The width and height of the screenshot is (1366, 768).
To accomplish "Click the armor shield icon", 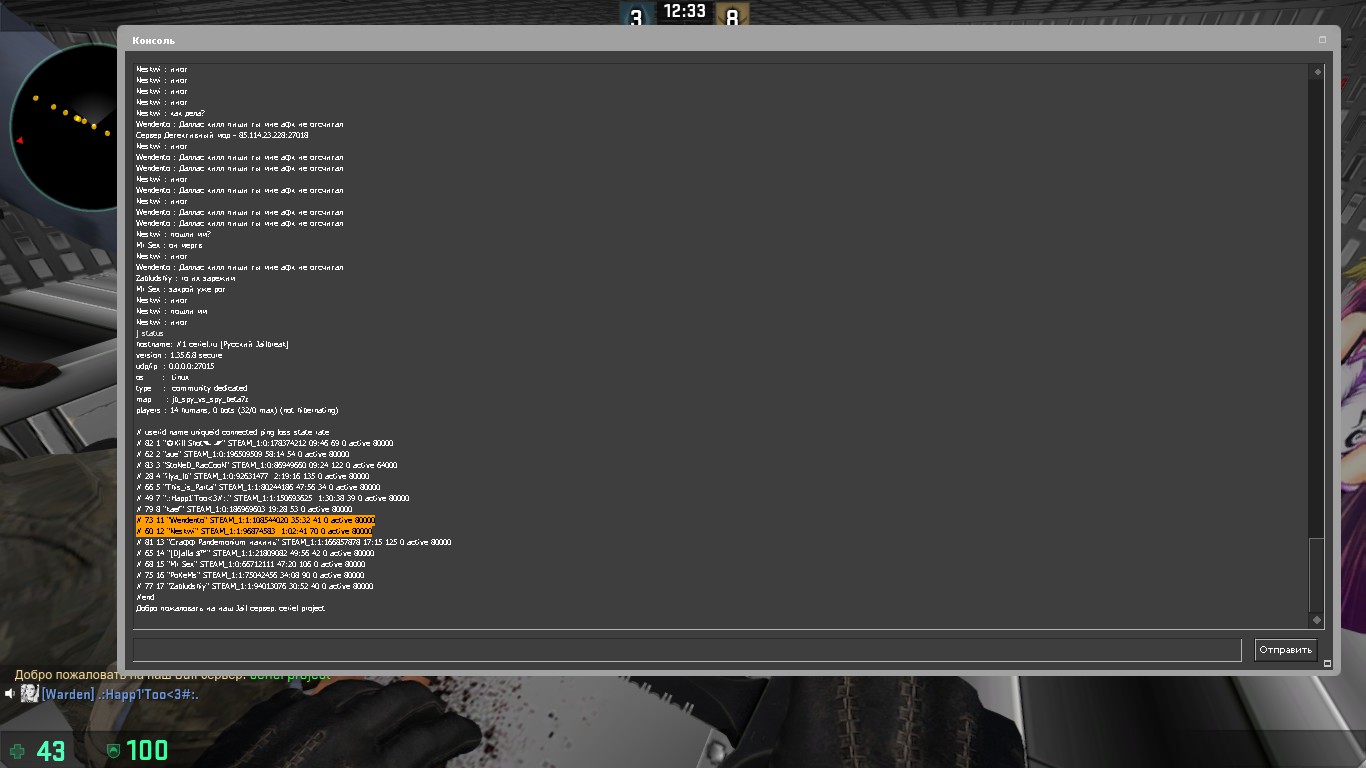I will tap(115, 750).
